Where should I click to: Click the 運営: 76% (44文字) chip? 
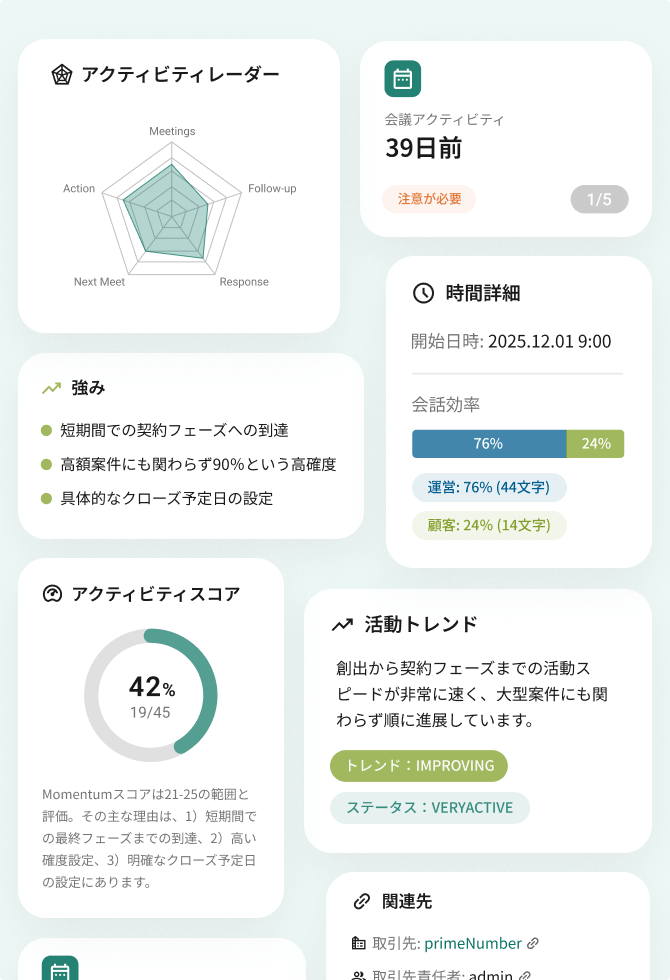(488, 487)
